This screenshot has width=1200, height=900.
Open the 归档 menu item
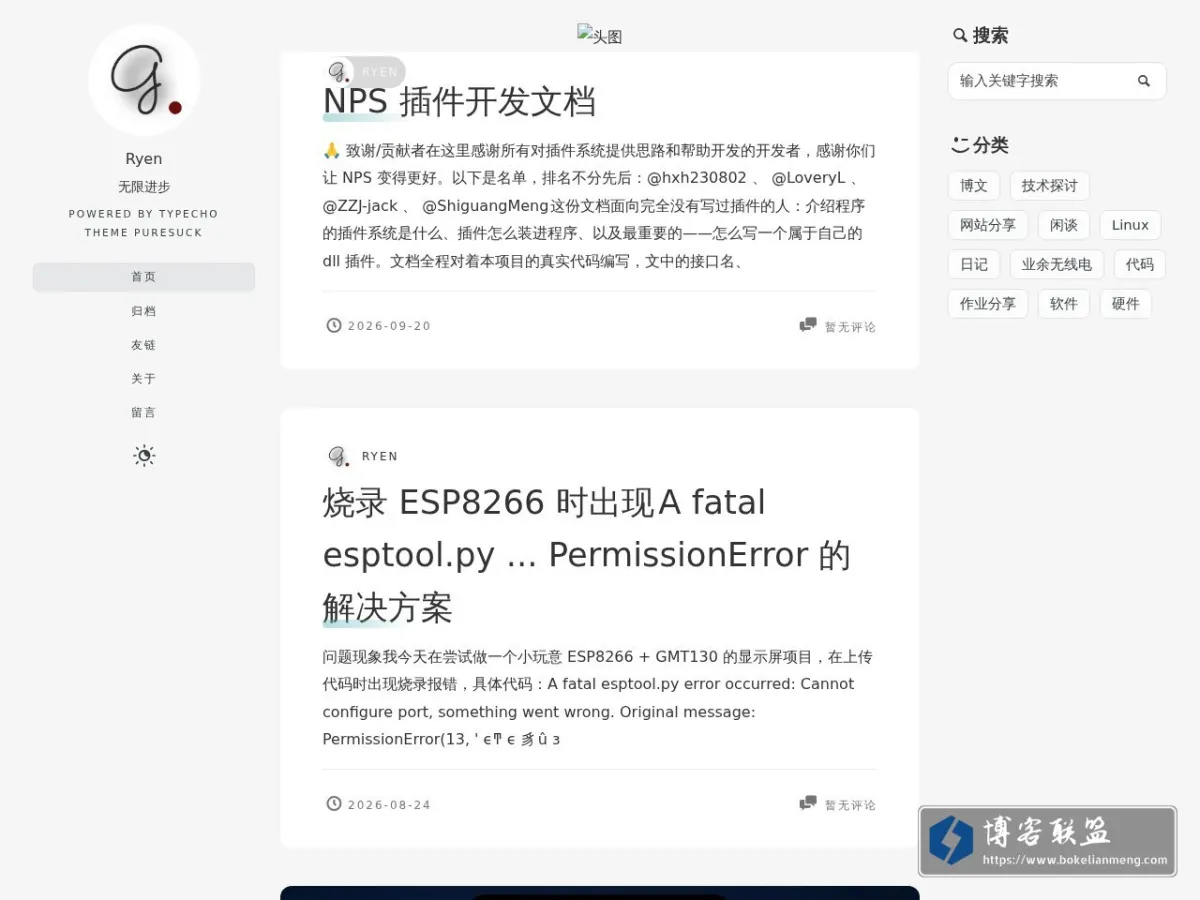144,311
